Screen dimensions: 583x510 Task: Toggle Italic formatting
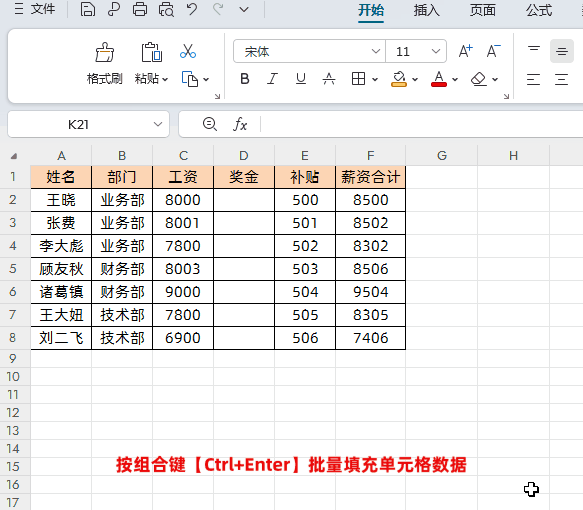(273, 79)
